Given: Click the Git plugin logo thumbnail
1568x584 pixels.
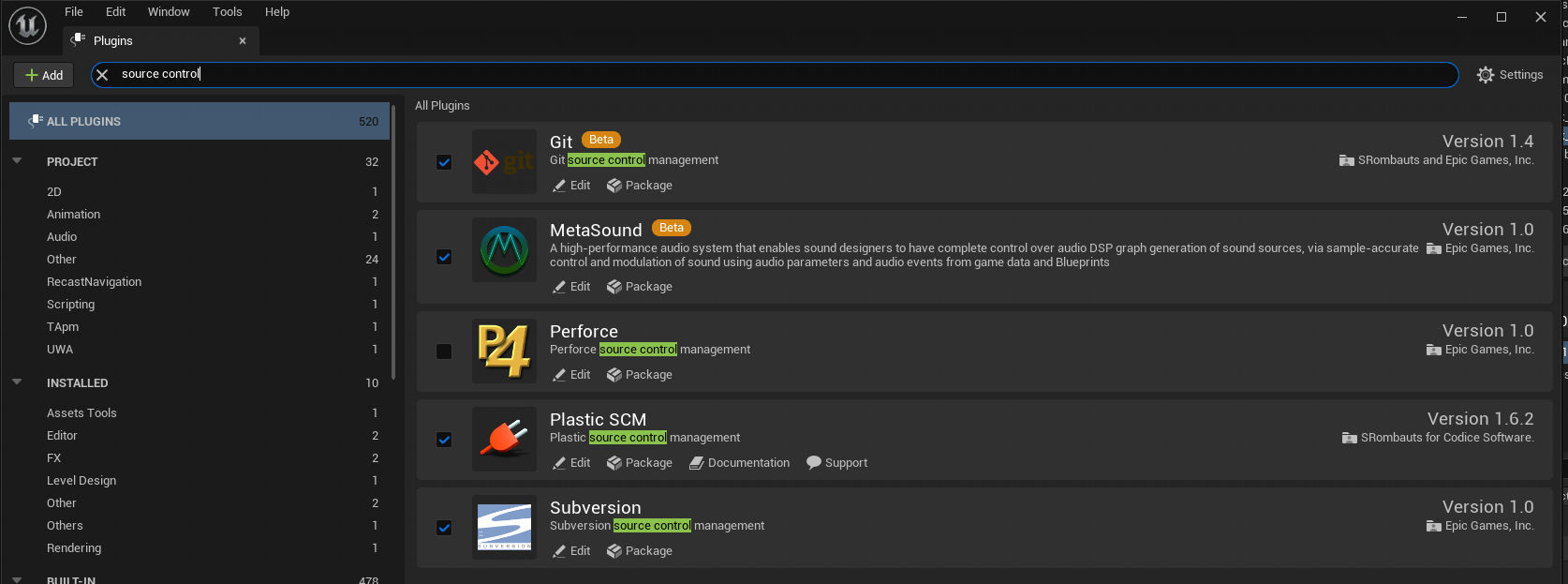Looking at the screenshot, I should 505,162.
